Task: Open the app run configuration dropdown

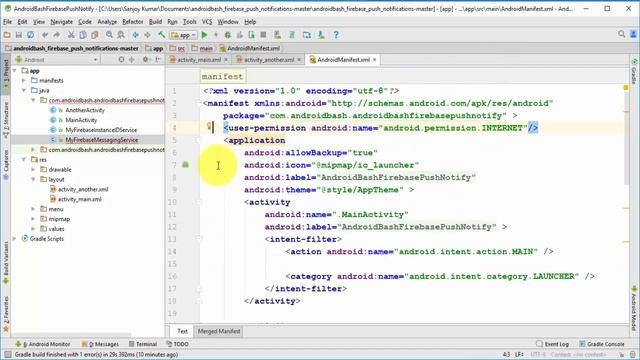Action: [x=184, y=35]
